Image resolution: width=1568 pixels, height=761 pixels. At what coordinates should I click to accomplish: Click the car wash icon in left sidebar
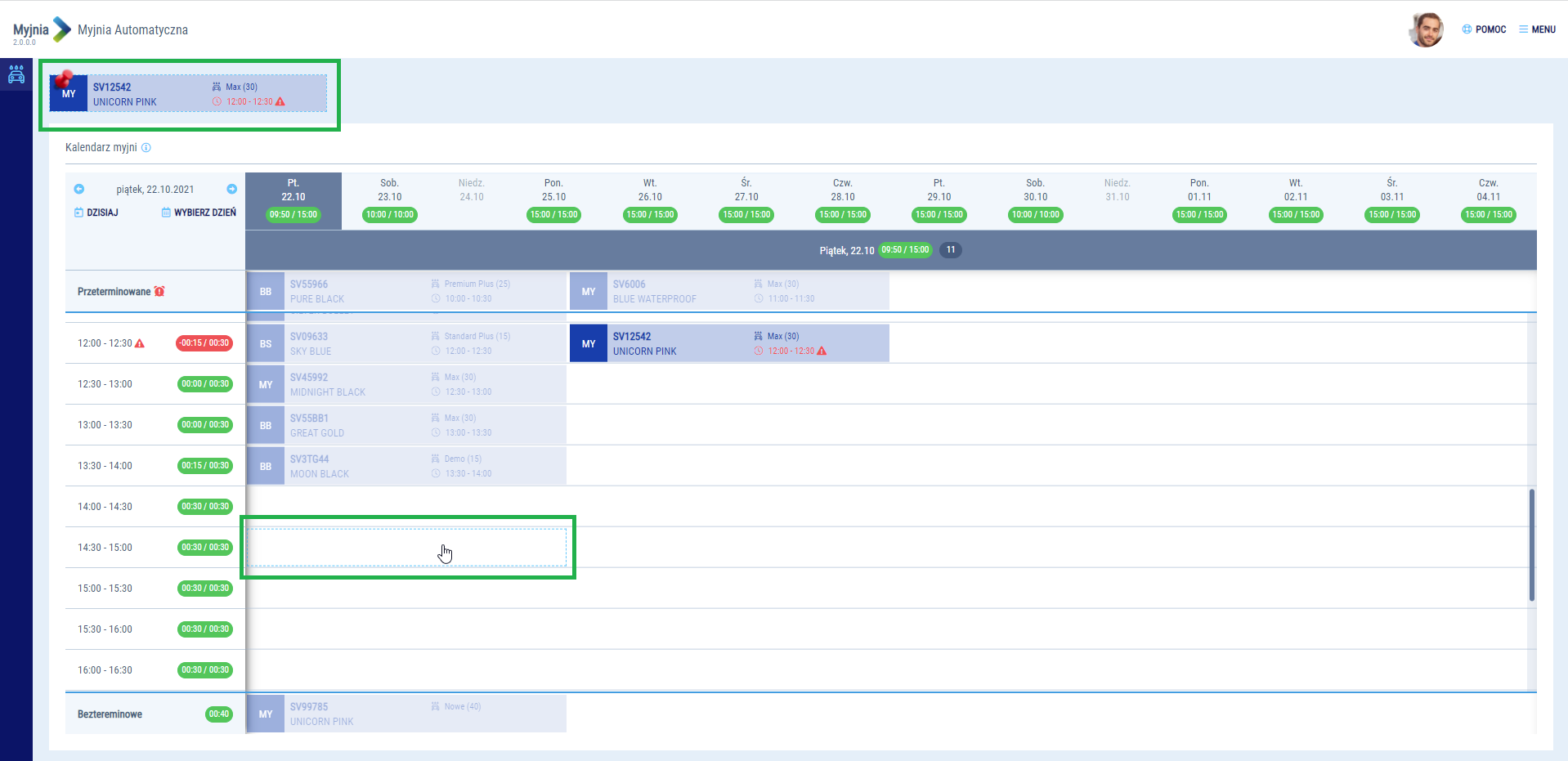click(x=16, y=75)
